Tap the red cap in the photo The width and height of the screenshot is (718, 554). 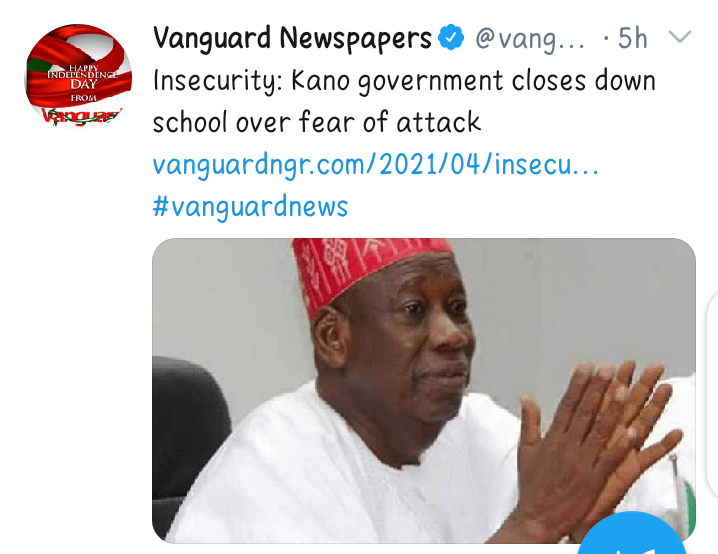pyautogui.click(x=369, y=272)
